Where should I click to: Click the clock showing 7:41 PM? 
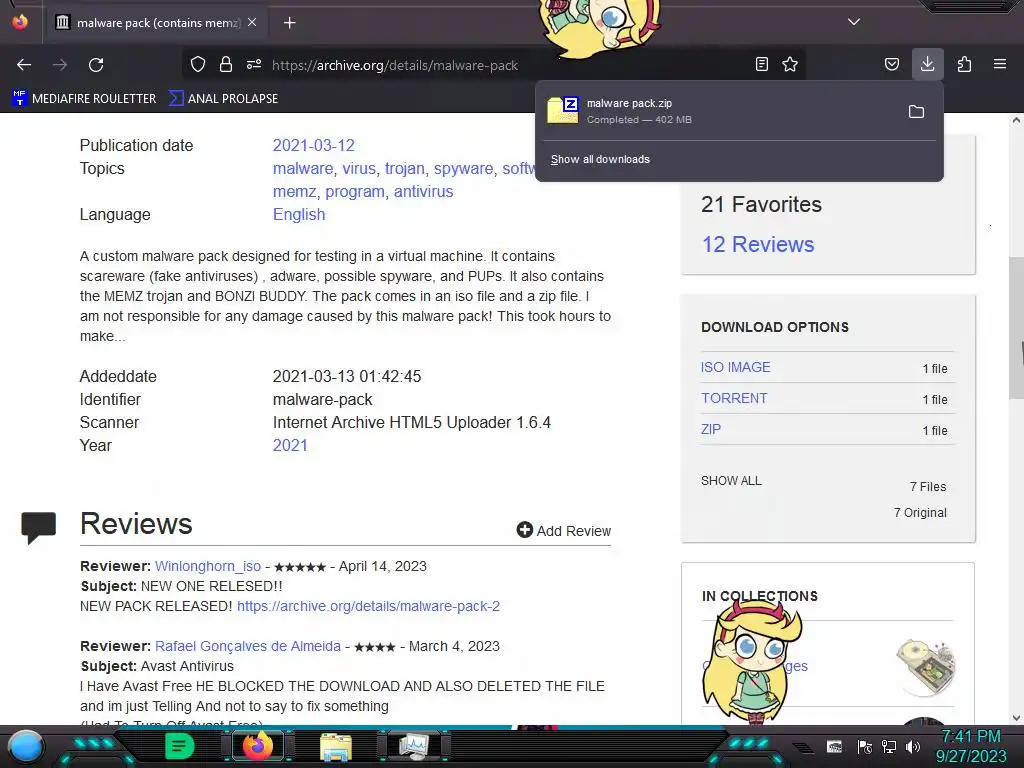pyautogui.click(x=970, y=737)
